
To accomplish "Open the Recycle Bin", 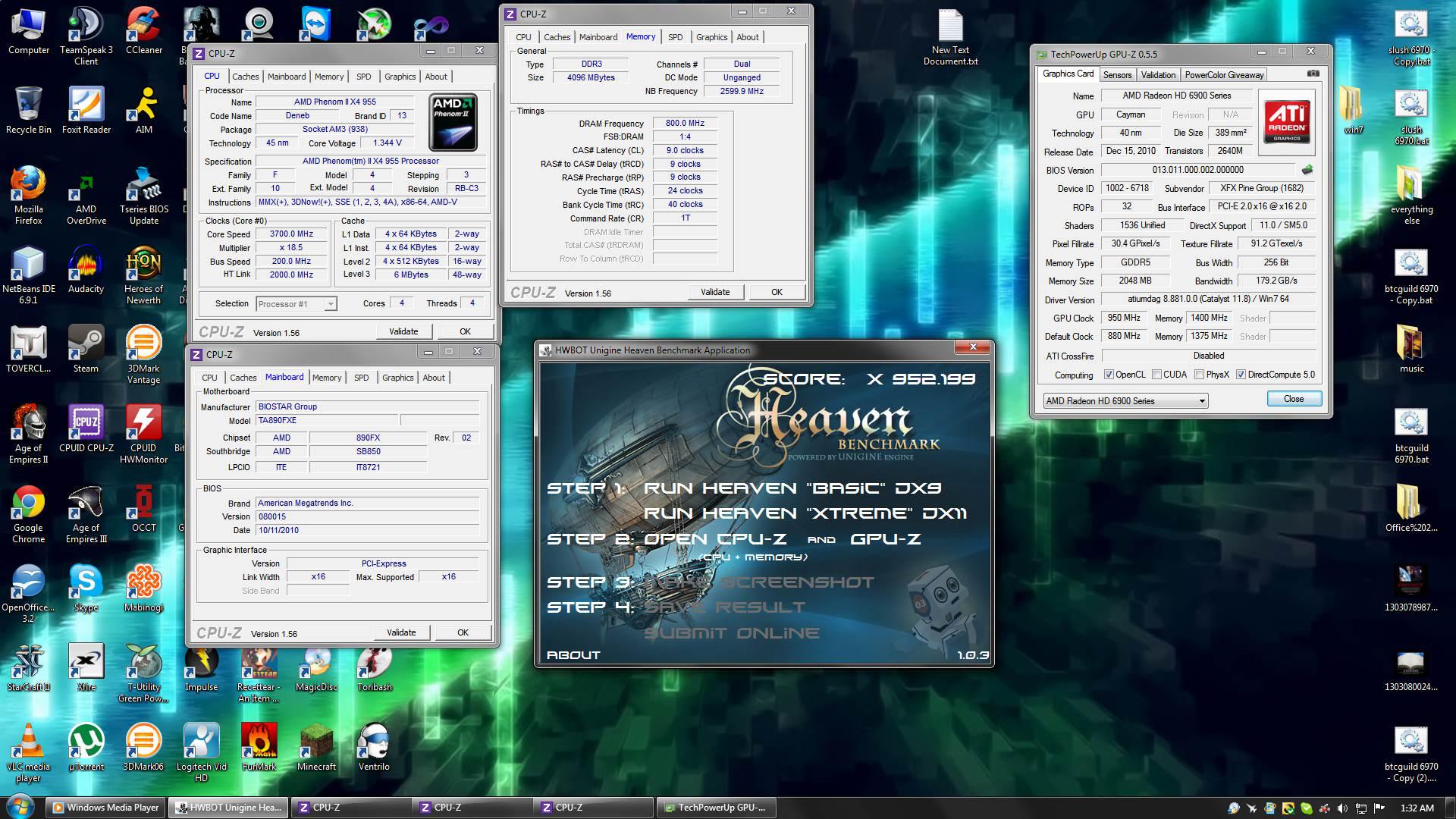I will coord(28,111).
